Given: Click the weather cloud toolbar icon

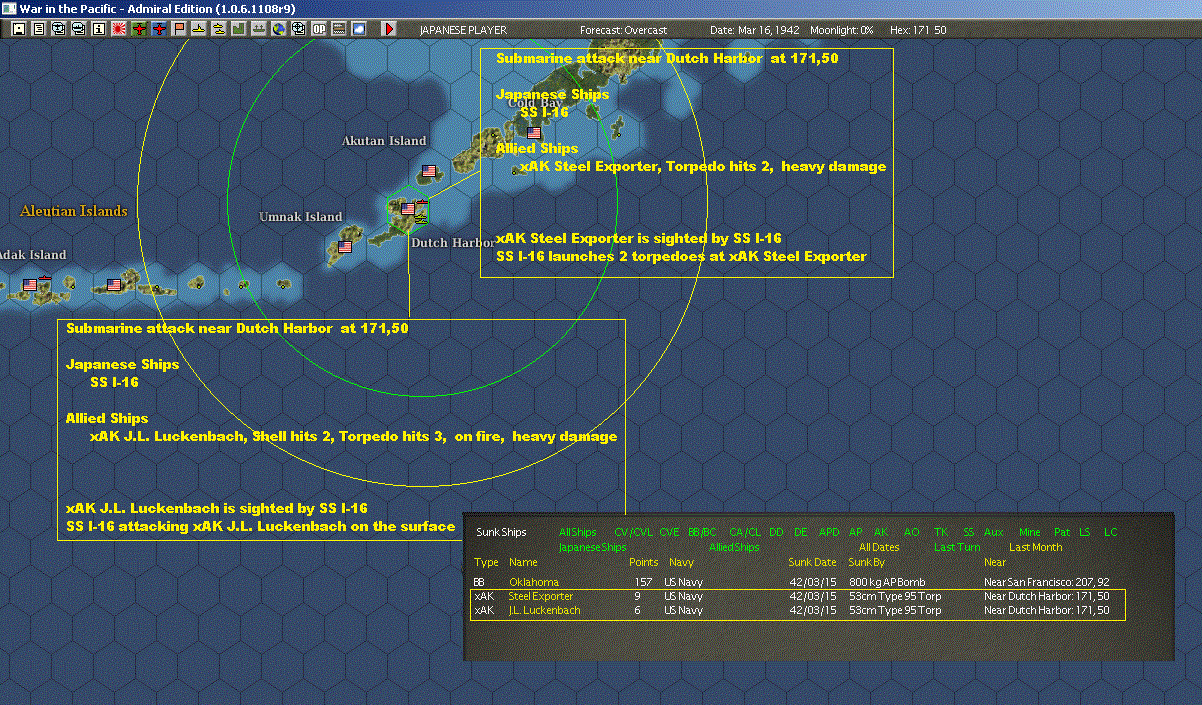Looking at the screenshot, I should click(x=359, y=29).
